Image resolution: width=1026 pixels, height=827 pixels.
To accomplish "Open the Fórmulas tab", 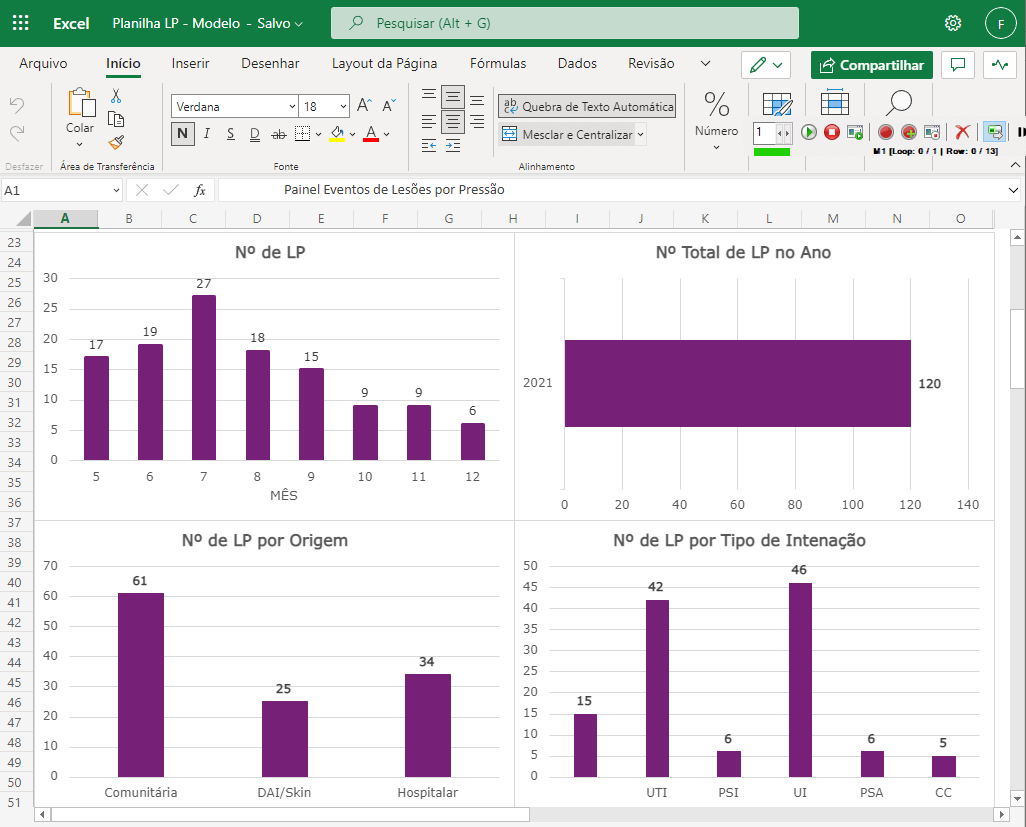I will pos(498,63).
